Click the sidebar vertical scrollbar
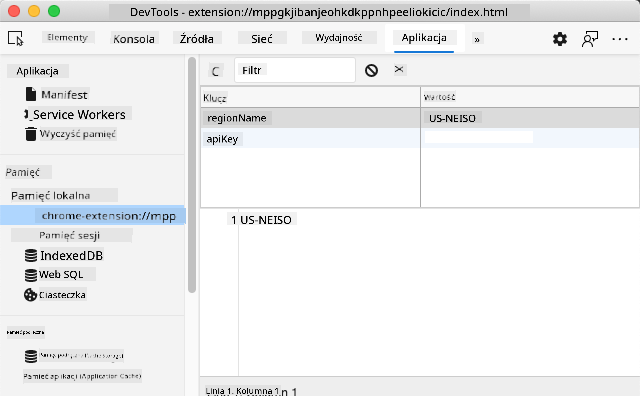Screen dimensions: 640x396 pyautogui.click(x=192, y=175)
